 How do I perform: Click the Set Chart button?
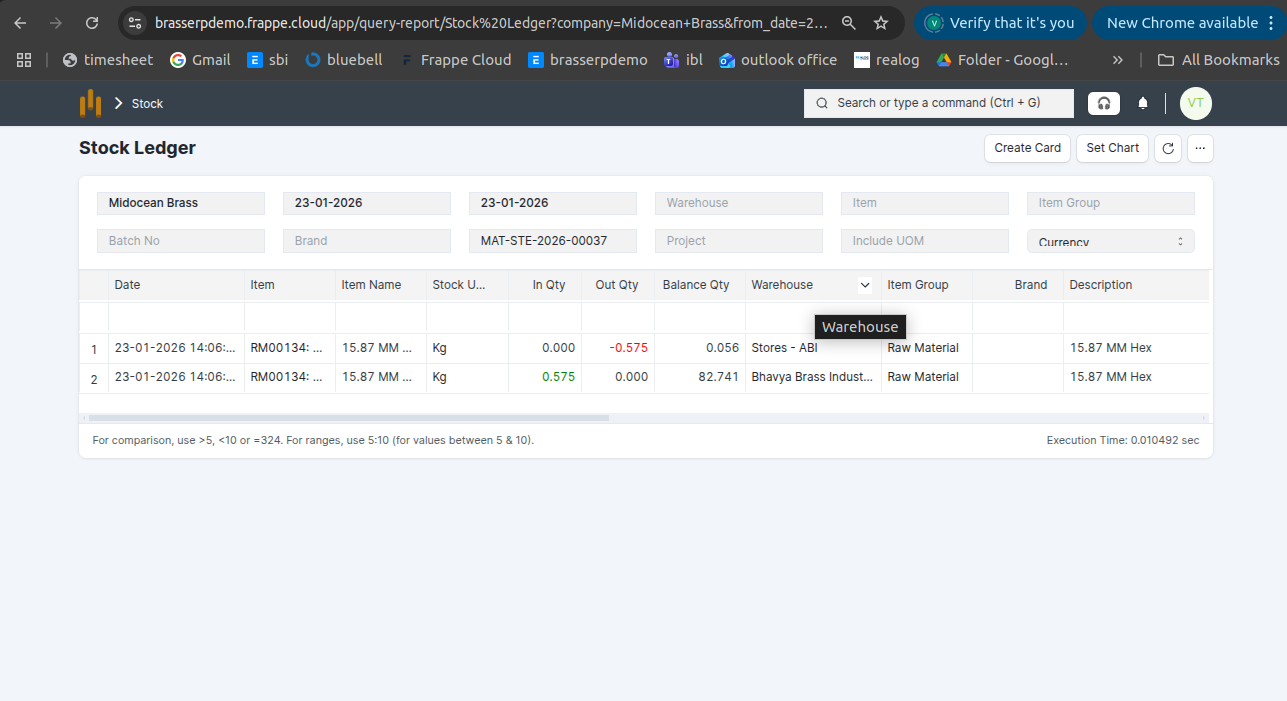(x=1112, y=148)
